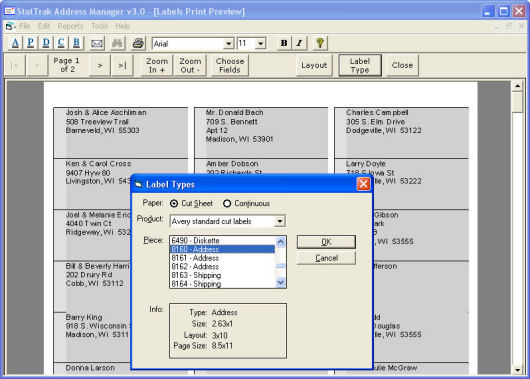Image resolution: width=530 pixels, height=379 pixels.
Task: Confirm with OK button
Action: [326, 242]
